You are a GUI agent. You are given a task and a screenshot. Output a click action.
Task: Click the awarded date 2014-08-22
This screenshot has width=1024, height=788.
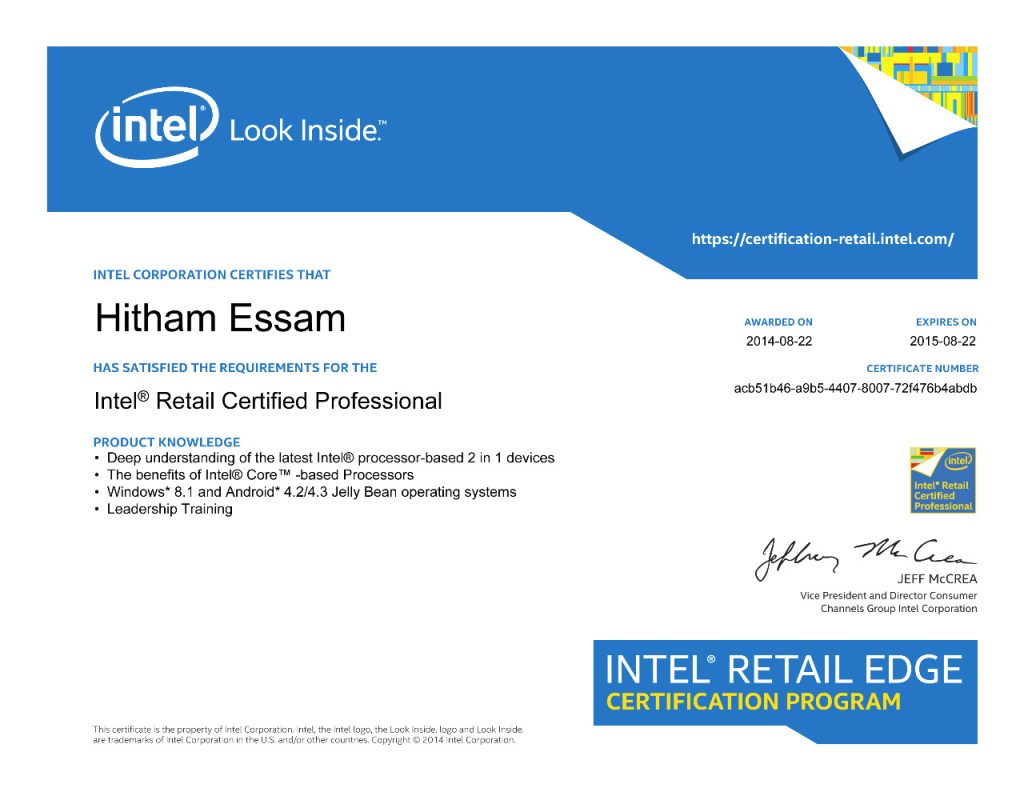click(x=779, y=341)
